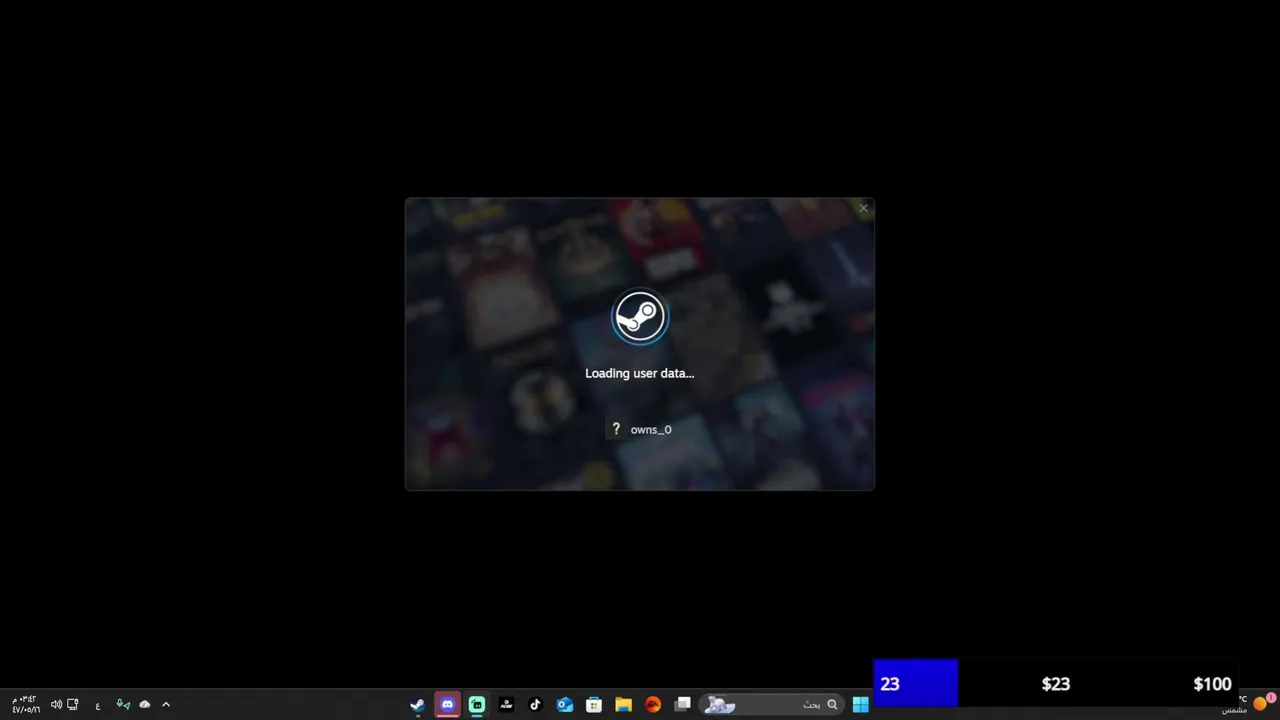Screen dimensions: 1280x720
Task: Open the green app beside Discord on the taskbar
Action: [x=477, y=705]
